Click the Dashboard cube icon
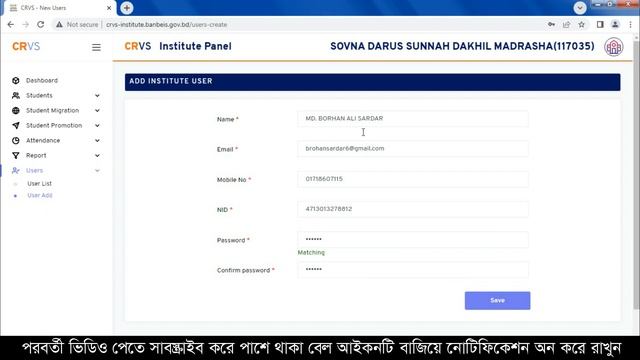The height and width of the screenshot is (360, 640). [x=16, y=80]
